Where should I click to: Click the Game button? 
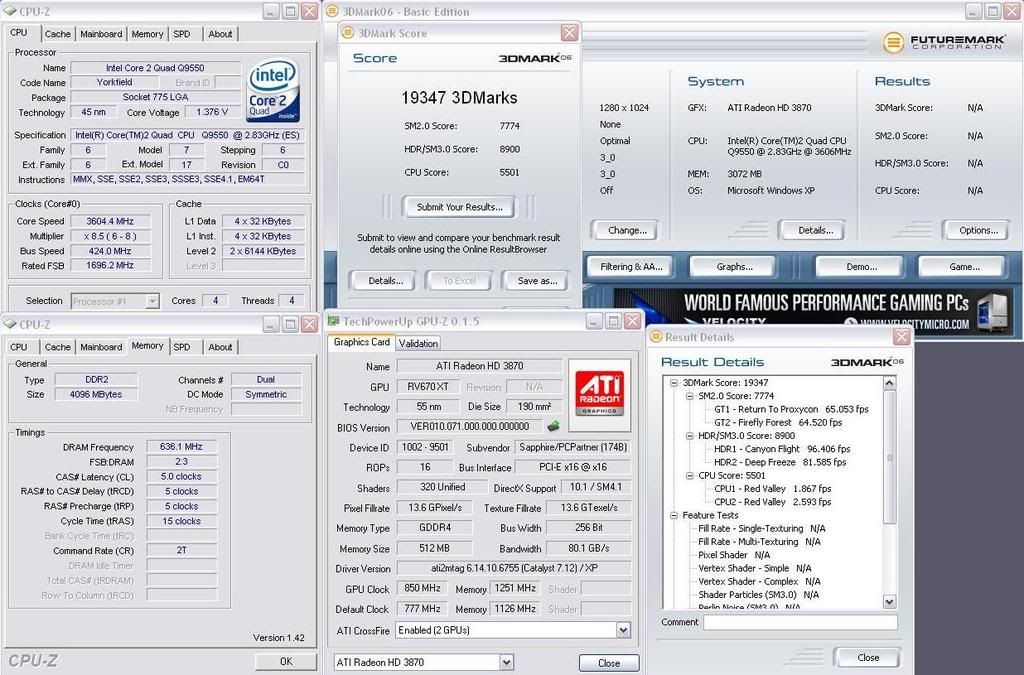coord(964,267)
